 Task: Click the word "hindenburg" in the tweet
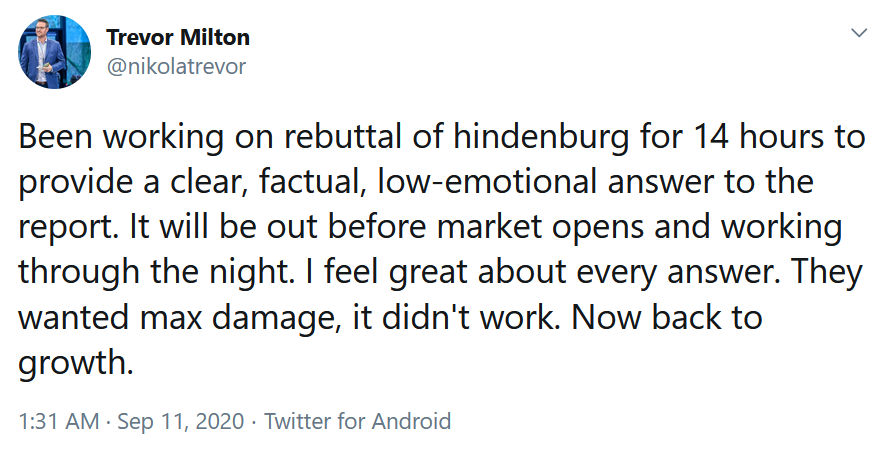[x=541, y=137]
